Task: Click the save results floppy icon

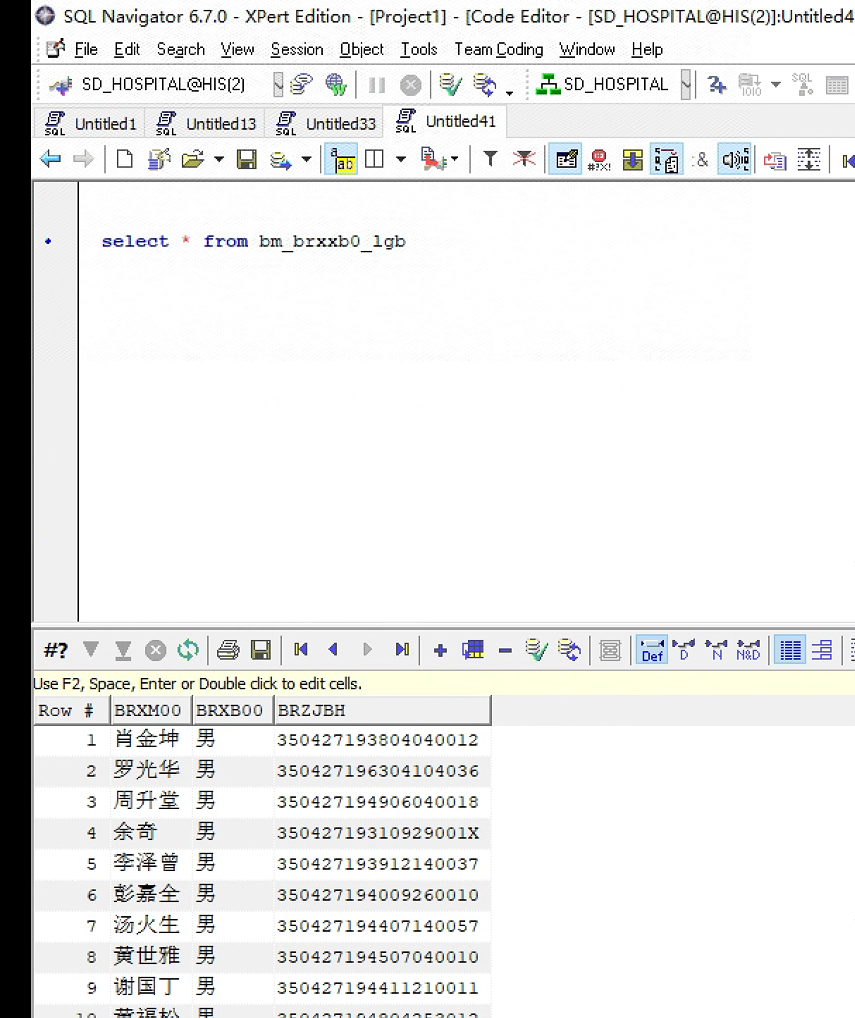Action: [x=261, y=650]
